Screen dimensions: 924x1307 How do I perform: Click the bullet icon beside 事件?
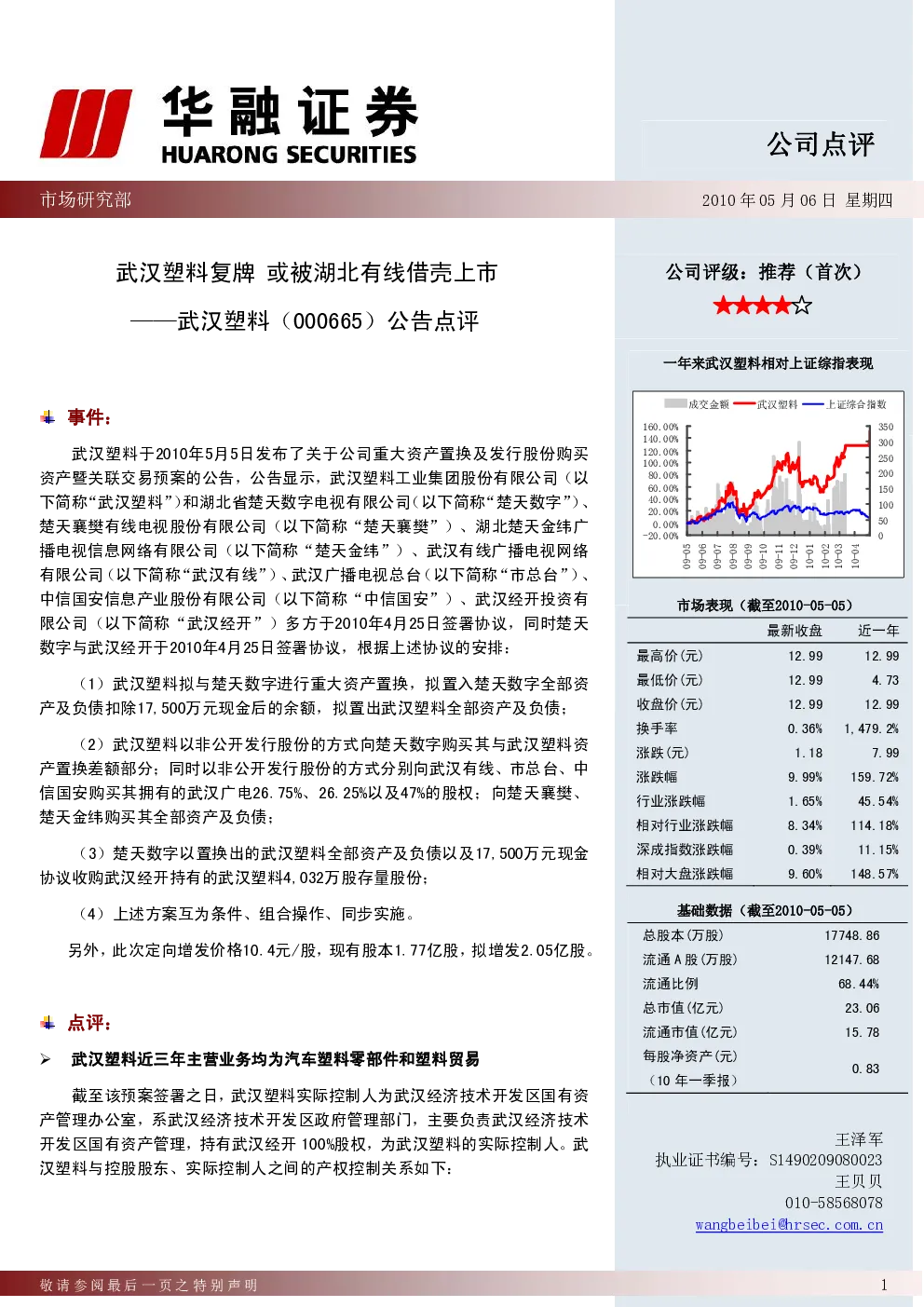tap(48, 417)
